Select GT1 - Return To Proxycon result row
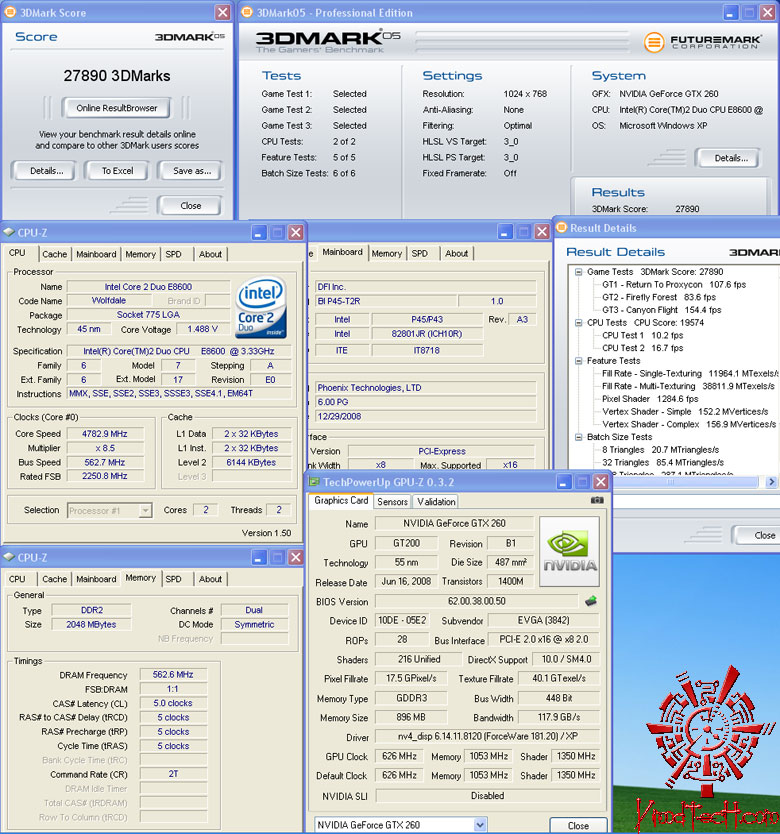The image size is (780, 834). pos(674,285)
